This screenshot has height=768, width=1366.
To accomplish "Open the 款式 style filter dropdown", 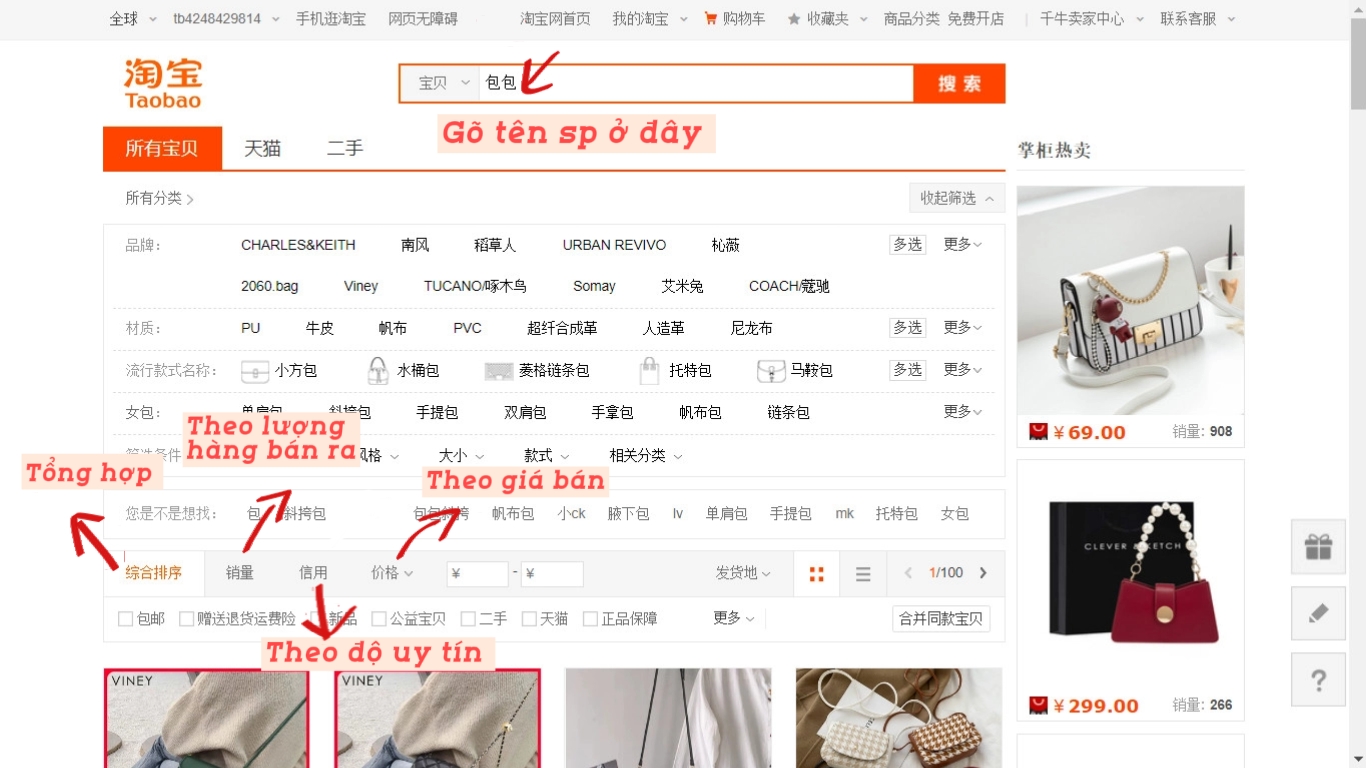I will coord(547,455).
